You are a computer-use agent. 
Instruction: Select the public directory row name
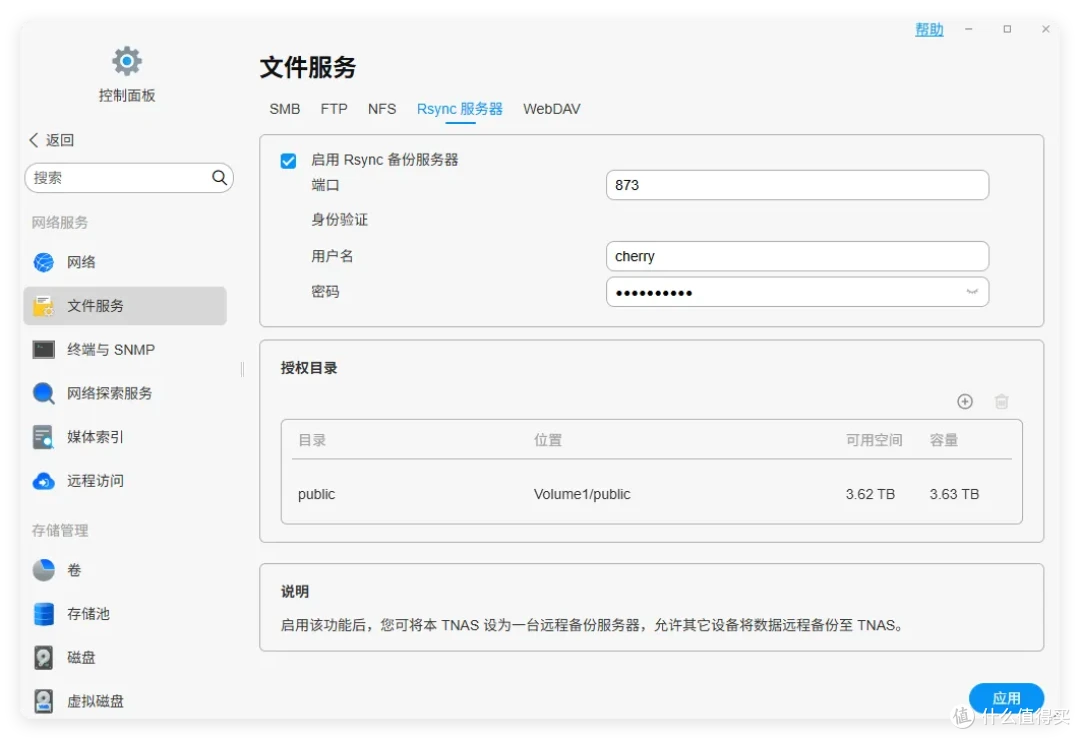(x=316, y=494)
